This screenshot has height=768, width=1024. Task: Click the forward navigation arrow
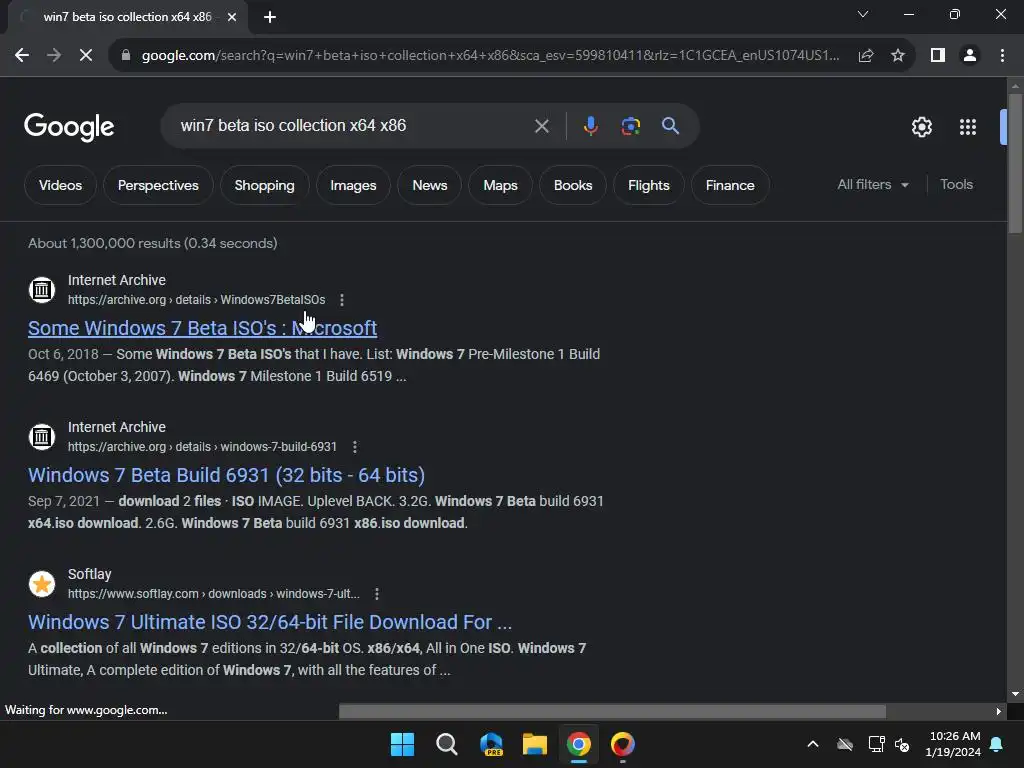pyautogui.click(x=54, y=56)
